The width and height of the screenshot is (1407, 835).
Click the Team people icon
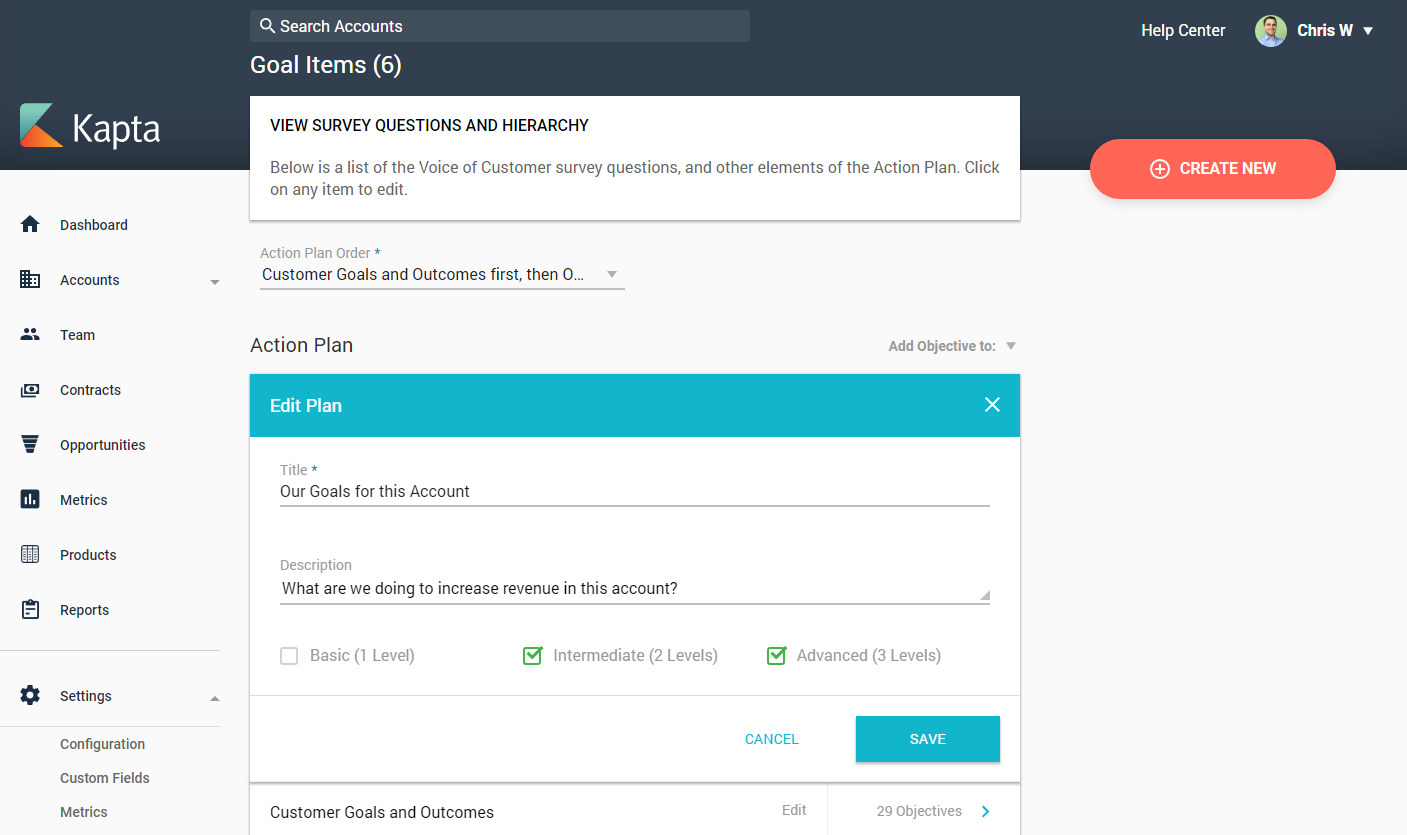[x=30, y=335]
